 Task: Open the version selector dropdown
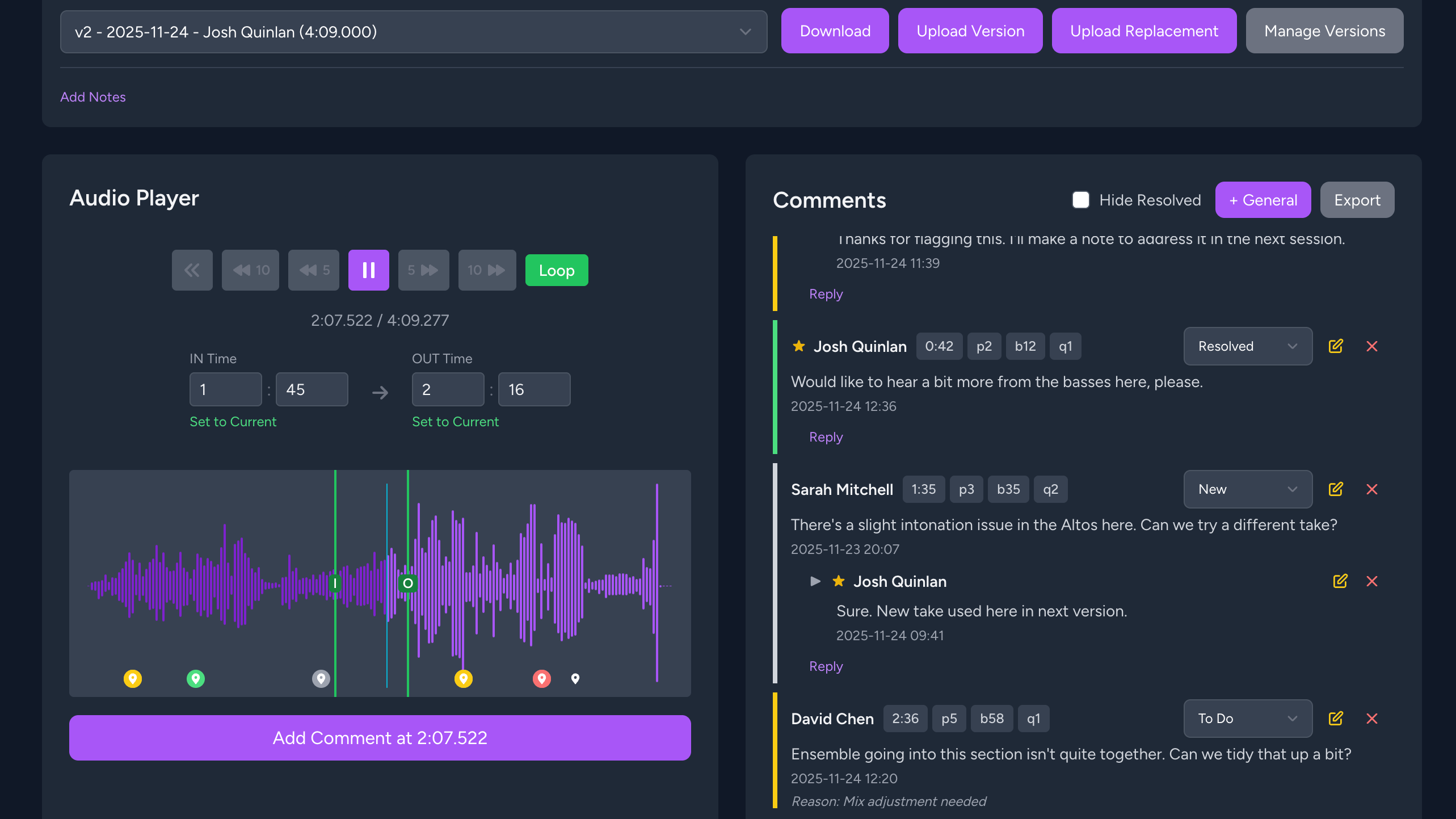[x=413, y=32]
